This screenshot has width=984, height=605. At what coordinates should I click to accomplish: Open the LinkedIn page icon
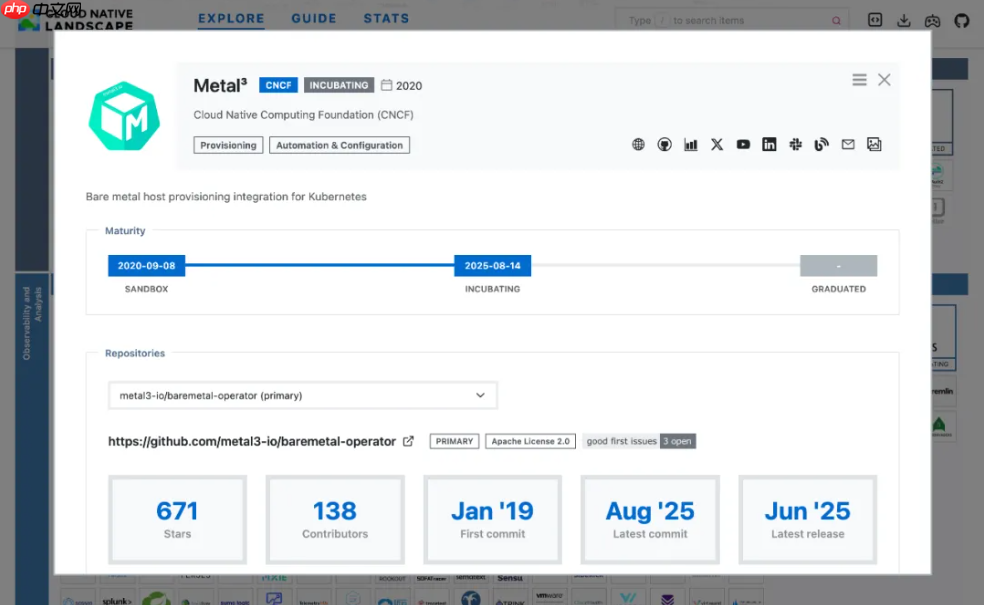click(x=769, y=145)
